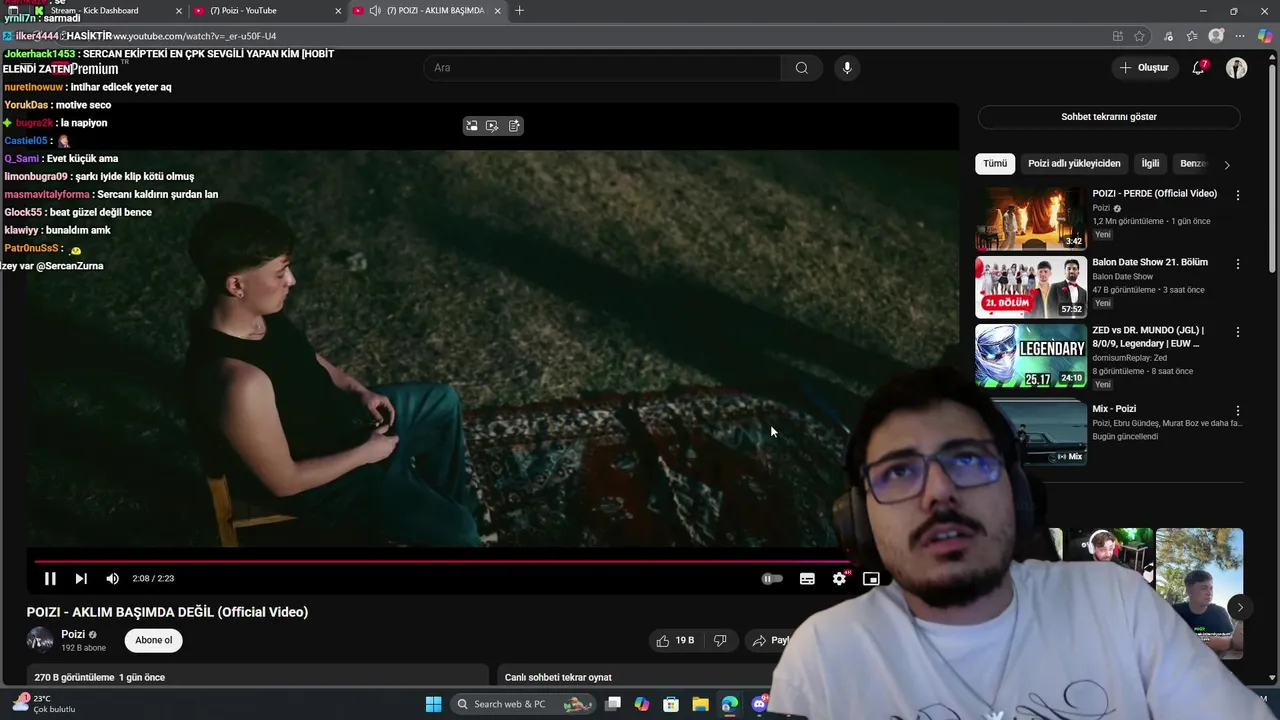Open the notifications bell with 7 badge
The height and width of the screenshot is (720, 1280).
click(1199, 68)
